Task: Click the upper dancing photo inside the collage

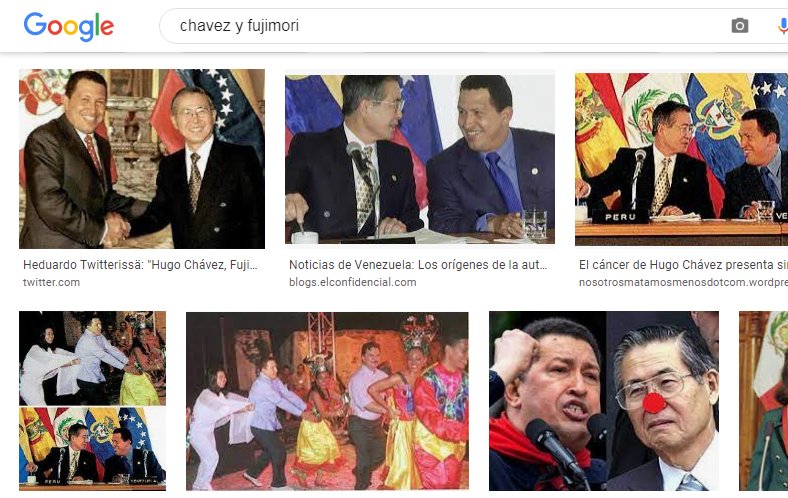Action: [x=92, y=358]
